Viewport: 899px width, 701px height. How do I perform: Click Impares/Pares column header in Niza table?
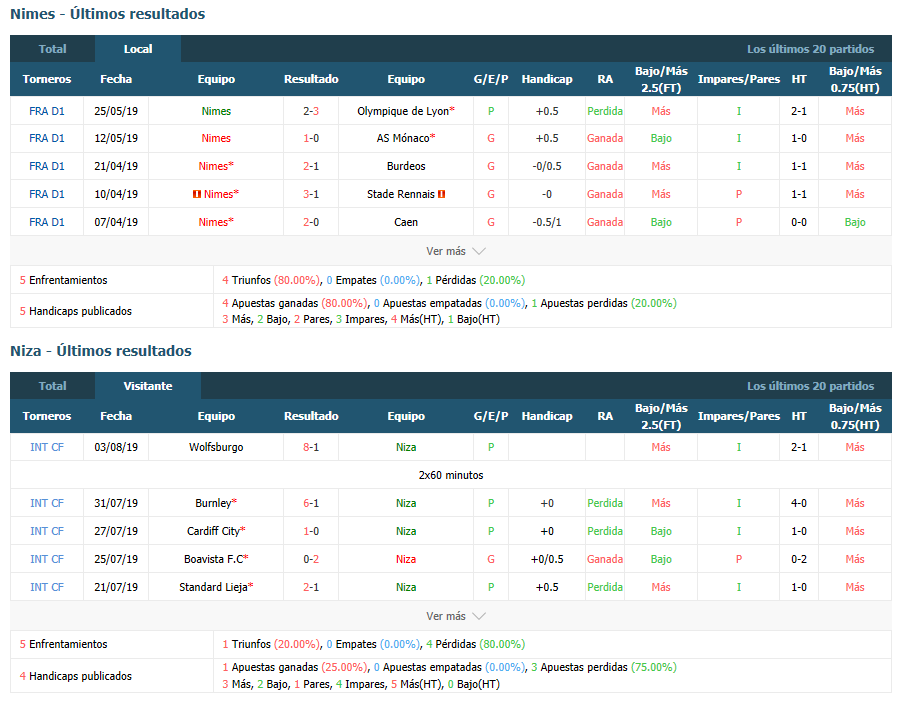738,416
